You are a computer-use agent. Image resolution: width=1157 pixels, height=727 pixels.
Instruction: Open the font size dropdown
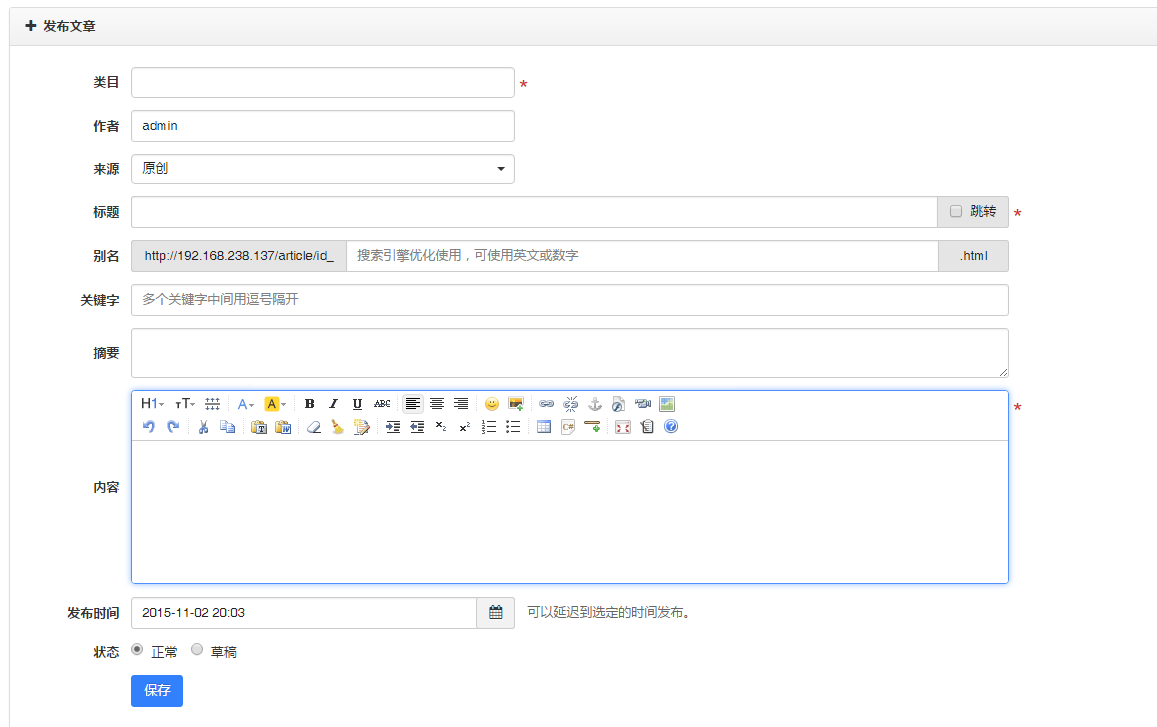click(x=185, y=404)
